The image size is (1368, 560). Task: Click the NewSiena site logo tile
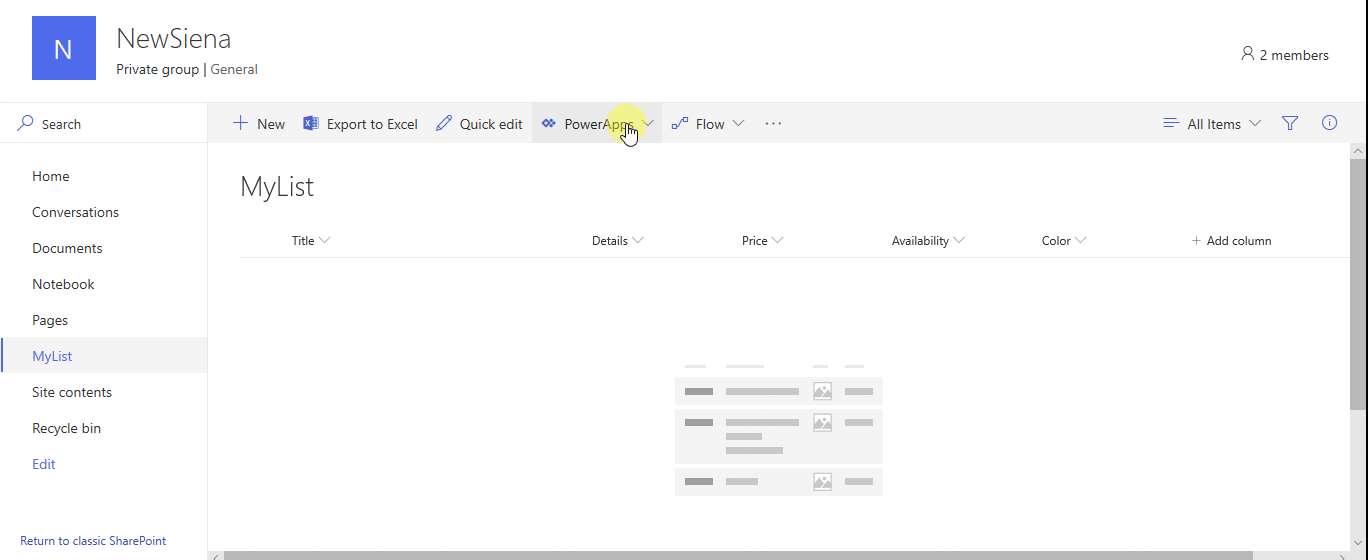pyautogui.click(x=64, y=48)
